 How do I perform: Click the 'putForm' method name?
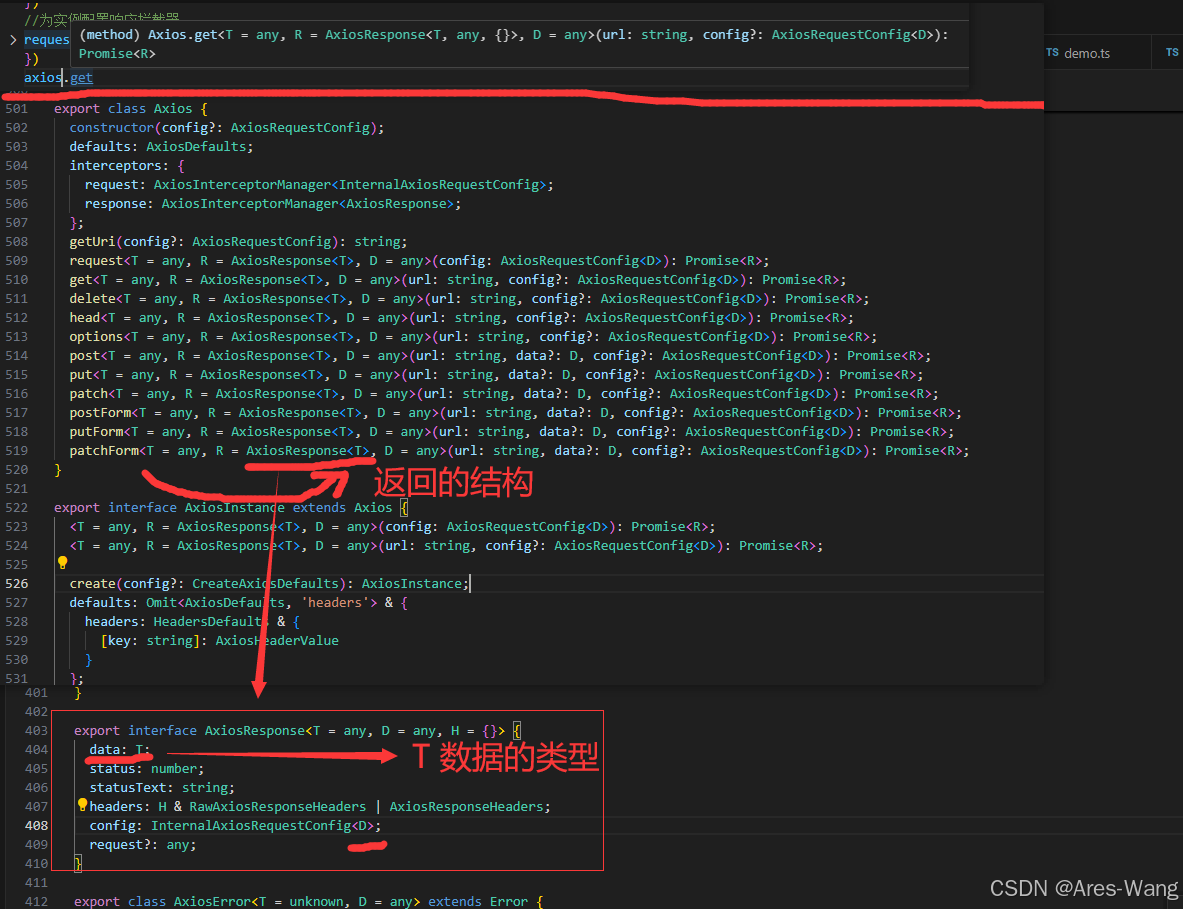[x=96, y=431]
